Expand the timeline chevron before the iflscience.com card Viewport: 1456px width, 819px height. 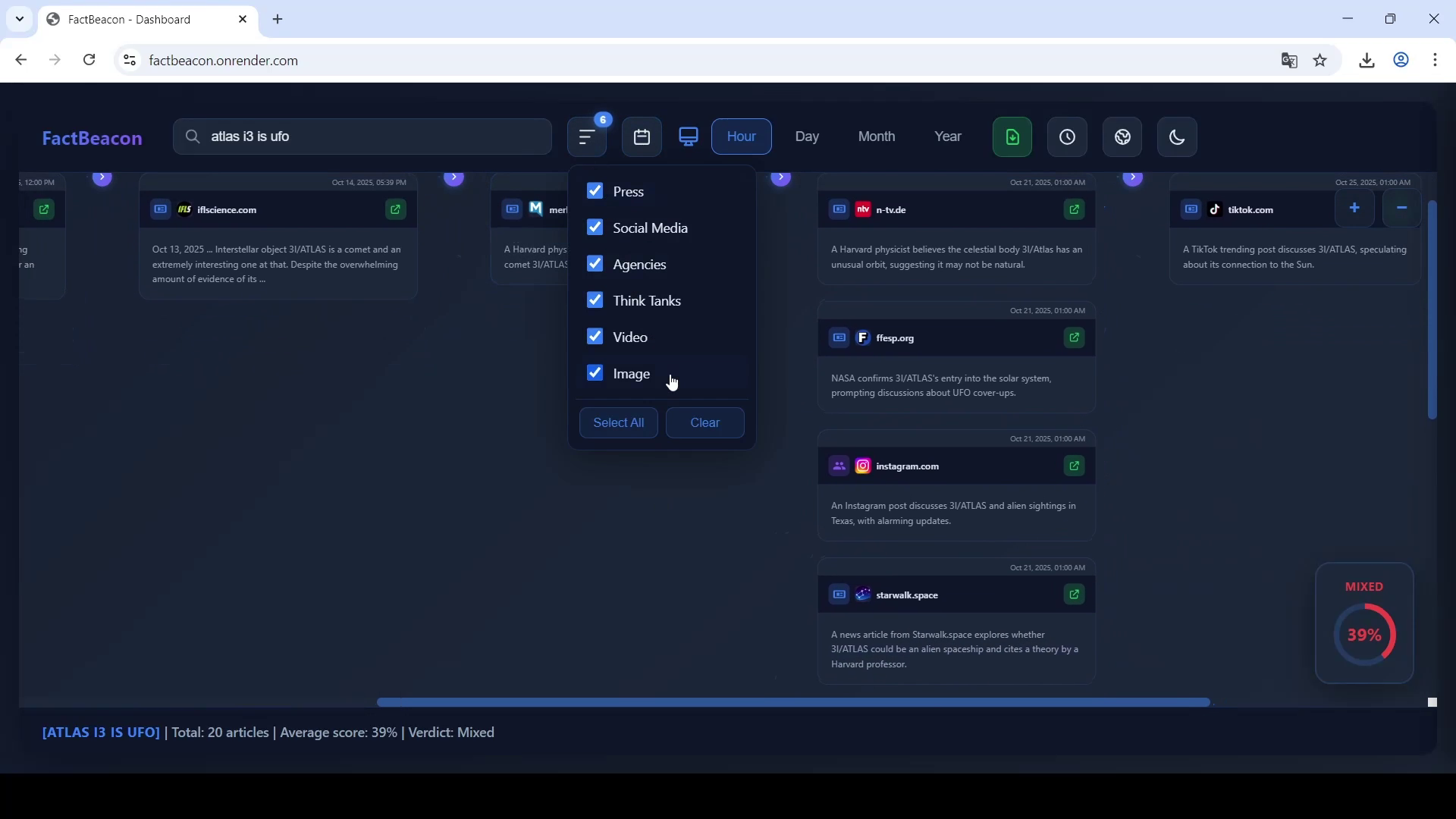[x=102, y=178]
